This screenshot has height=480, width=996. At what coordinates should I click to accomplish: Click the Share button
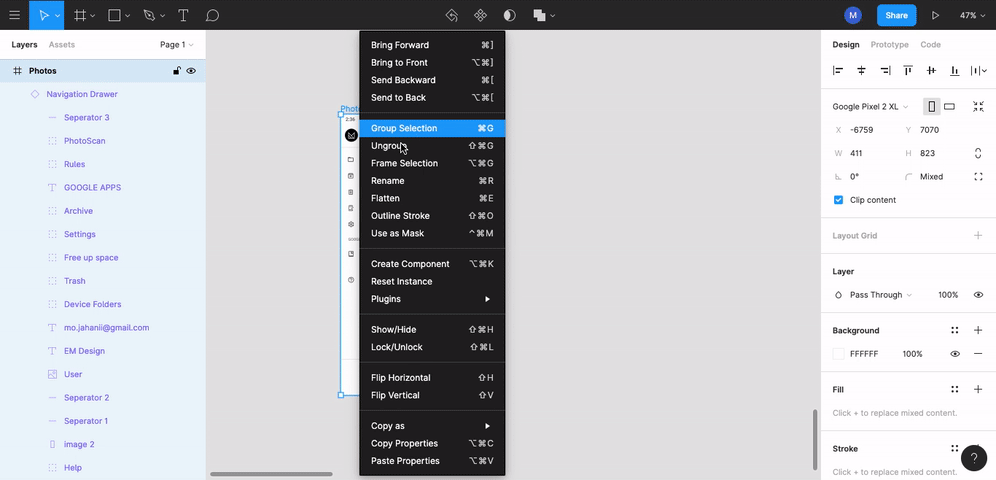(896, 15)
